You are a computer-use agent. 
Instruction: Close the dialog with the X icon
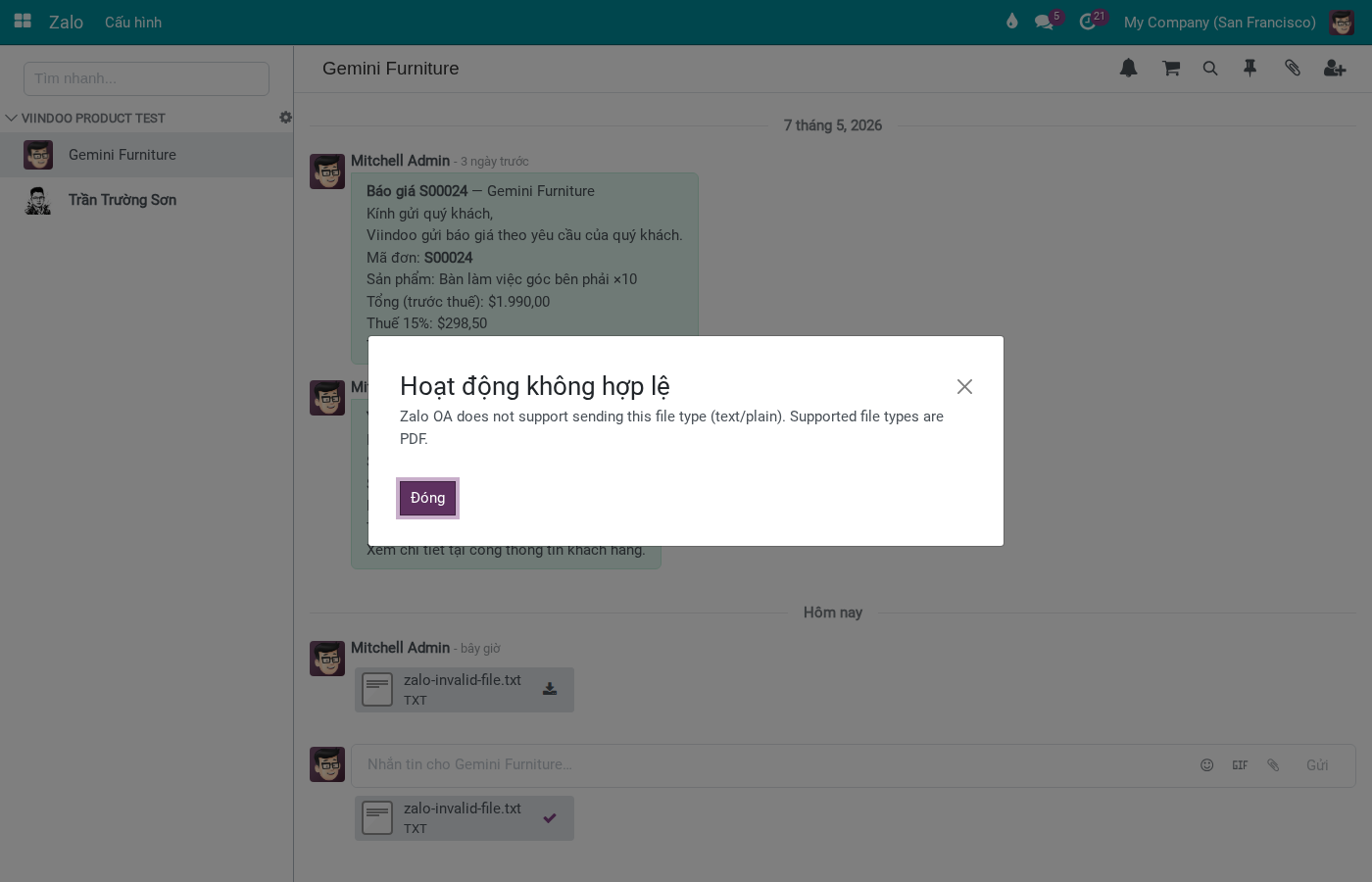964,387
